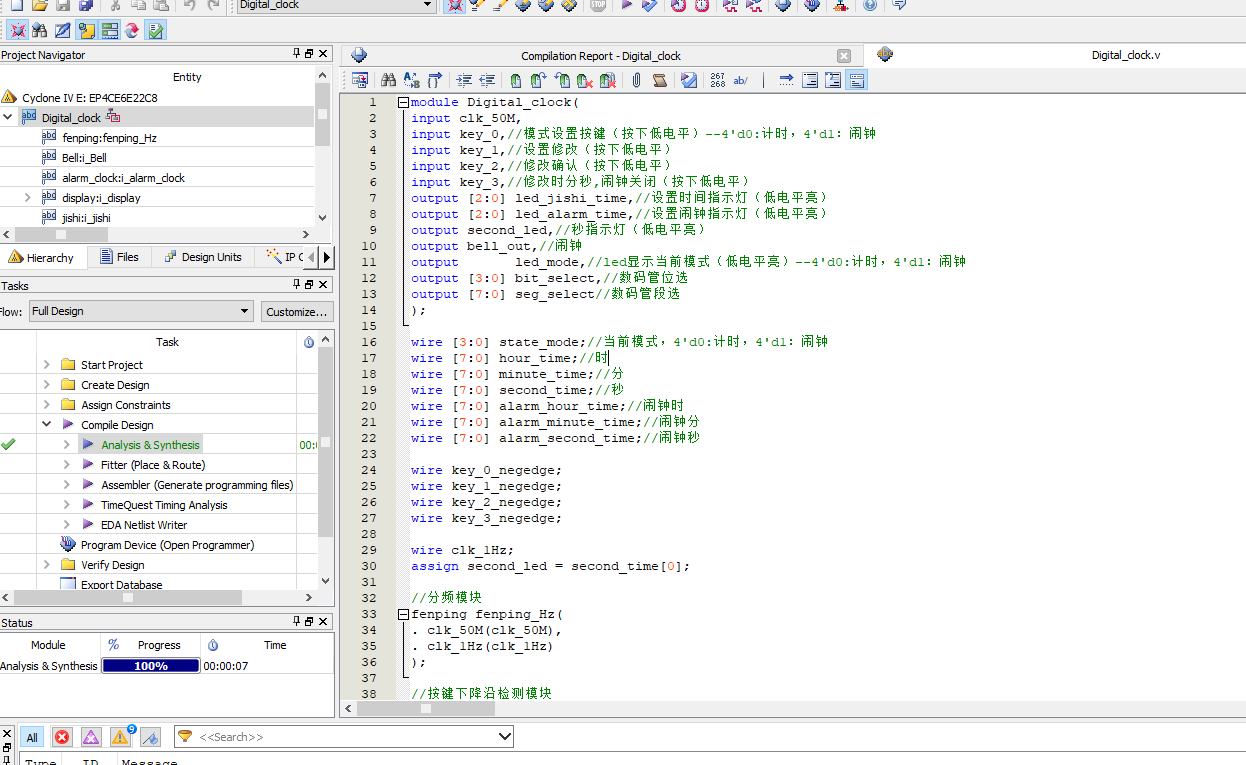The image size is (1246, 765).
Task: Open the Help question mark icon
Action: (870, 5)
